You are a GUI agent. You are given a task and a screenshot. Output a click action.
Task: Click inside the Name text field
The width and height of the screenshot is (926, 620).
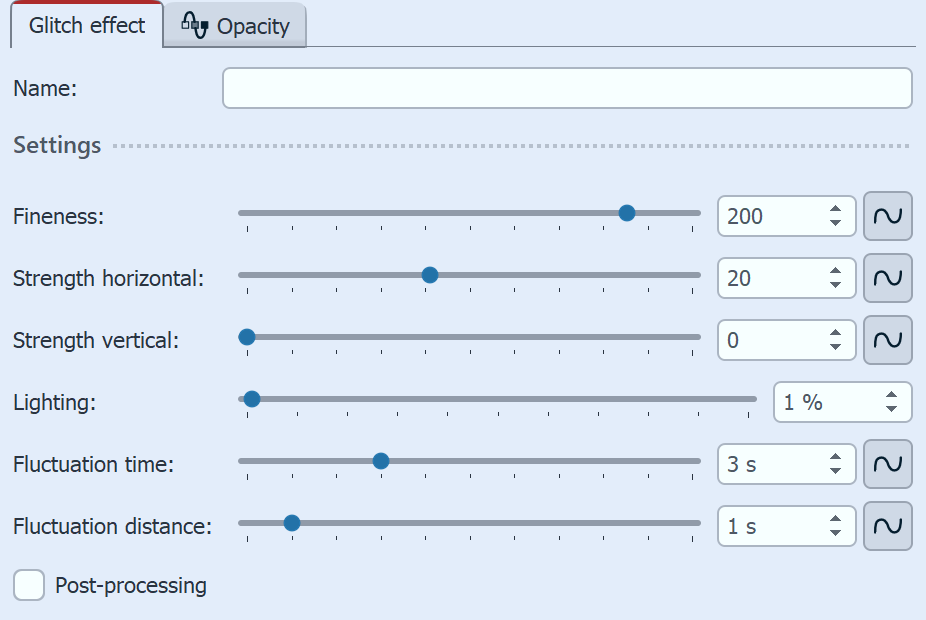[x=566, y=88]
